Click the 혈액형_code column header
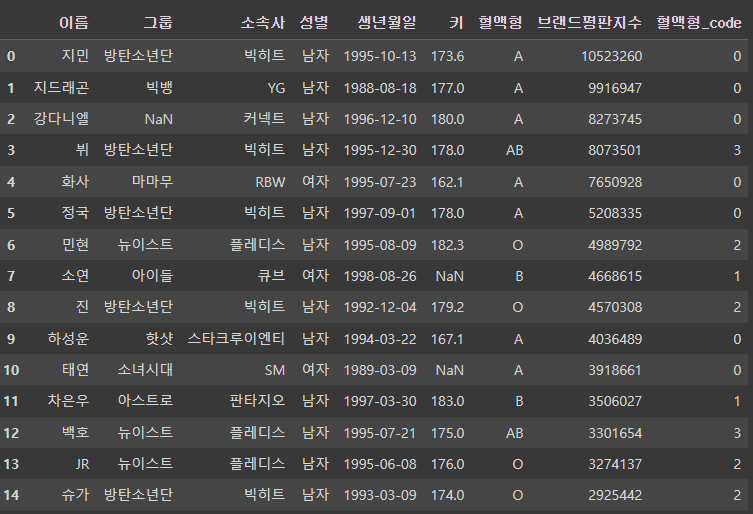This screenshot has width=753, height=514. pos(699,23)
